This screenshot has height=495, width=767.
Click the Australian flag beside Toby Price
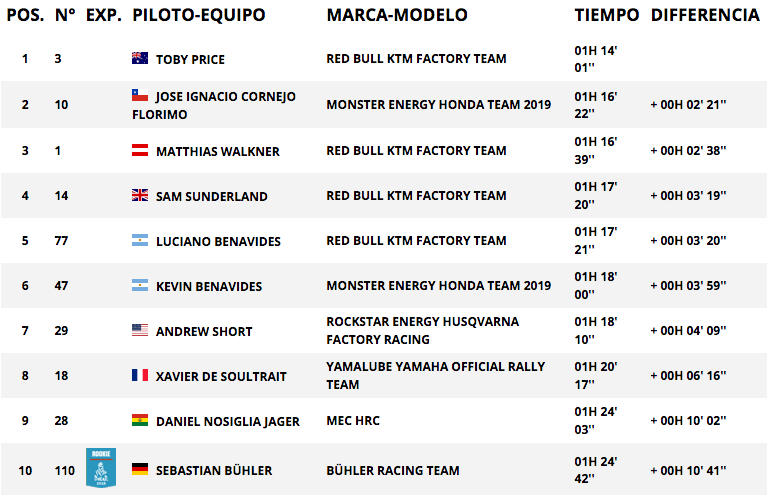140,58
